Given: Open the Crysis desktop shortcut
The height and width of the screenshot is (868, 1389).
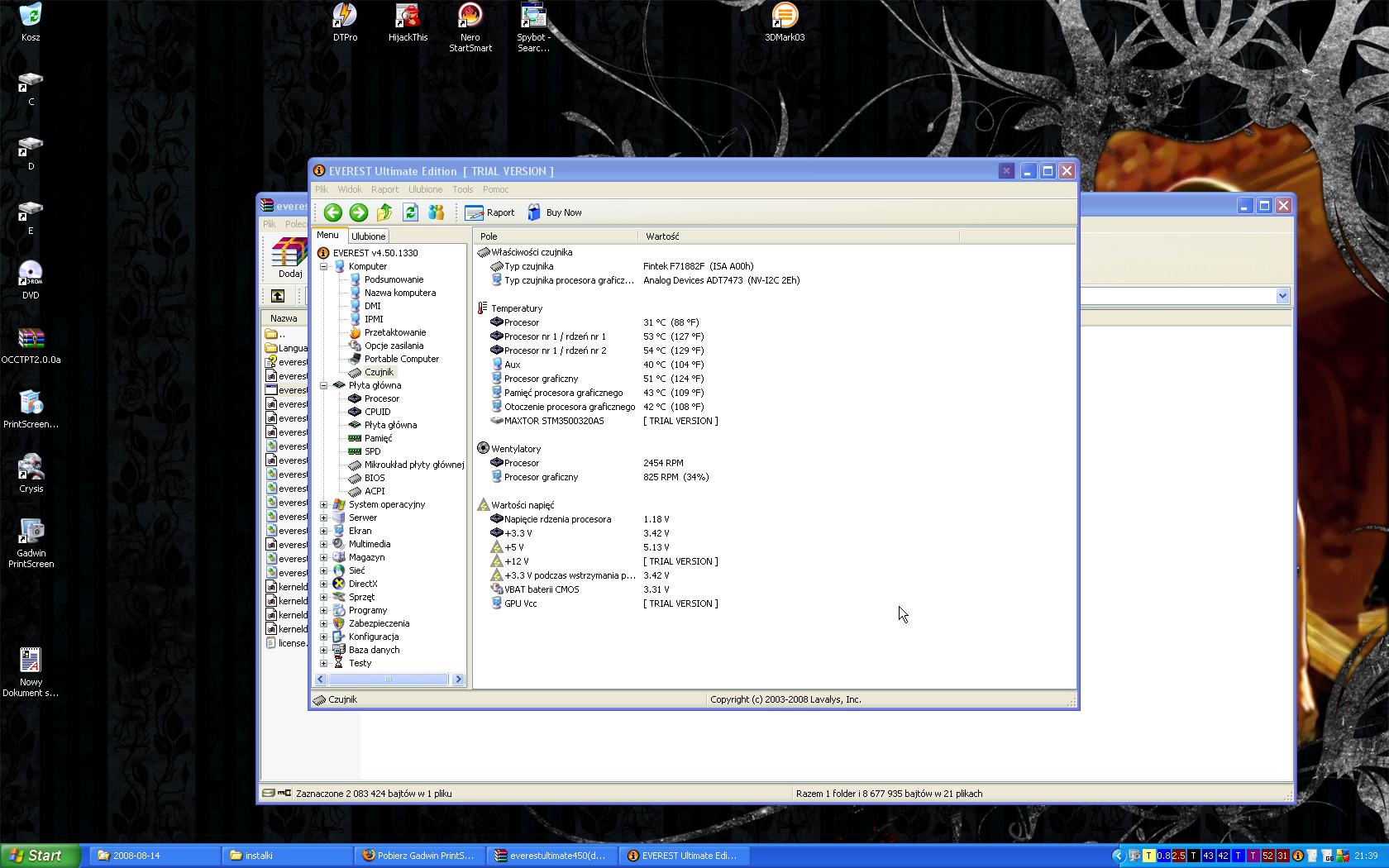Looking at the screenshot, I should click(x=31, y=474).
